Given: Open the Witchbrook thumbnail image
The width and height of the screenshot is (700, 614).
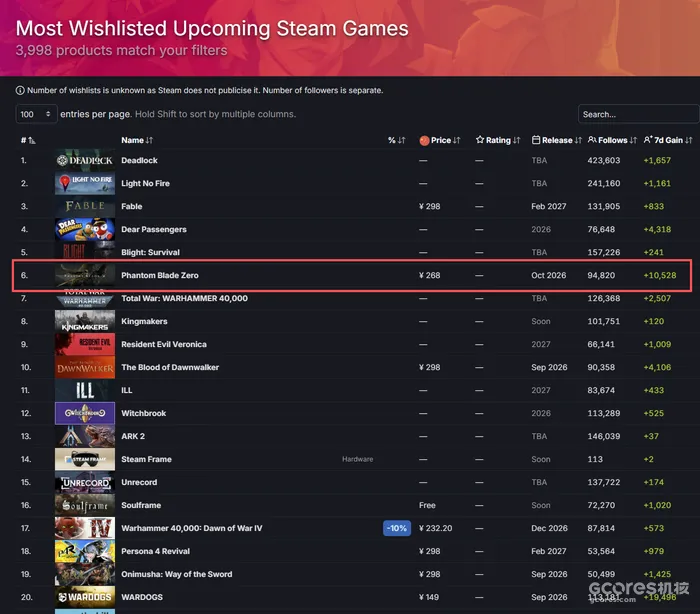Looking at the screenshot, I should coord(85,414).
